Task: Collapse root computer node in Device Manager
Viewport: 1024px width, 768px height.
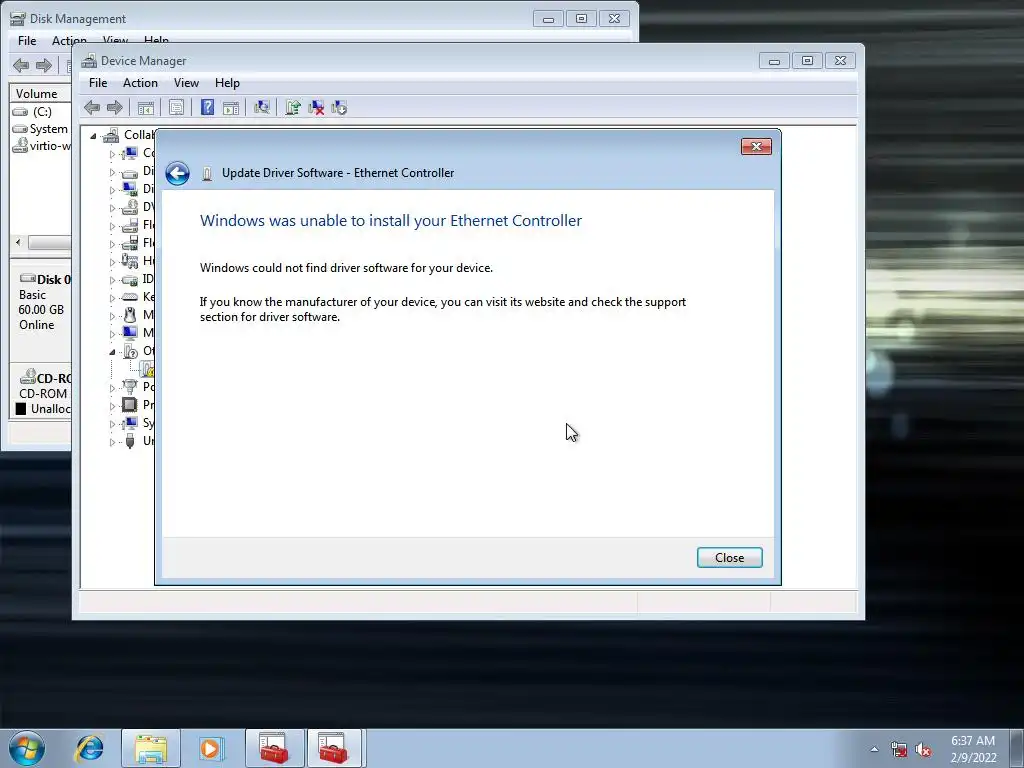Action: [93, 136]
